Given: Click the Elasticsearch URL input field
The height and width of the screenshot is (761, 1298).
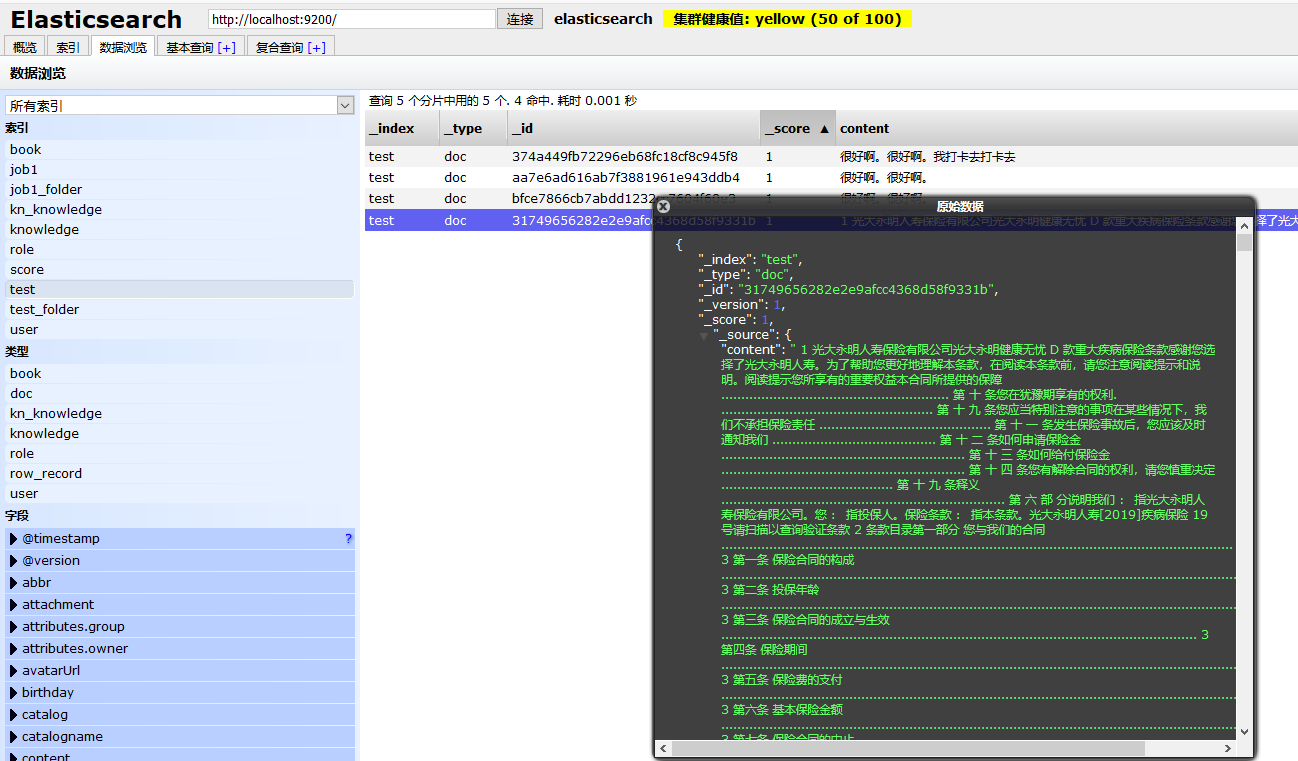Looking at the screenshot, I should click(350, 18).
